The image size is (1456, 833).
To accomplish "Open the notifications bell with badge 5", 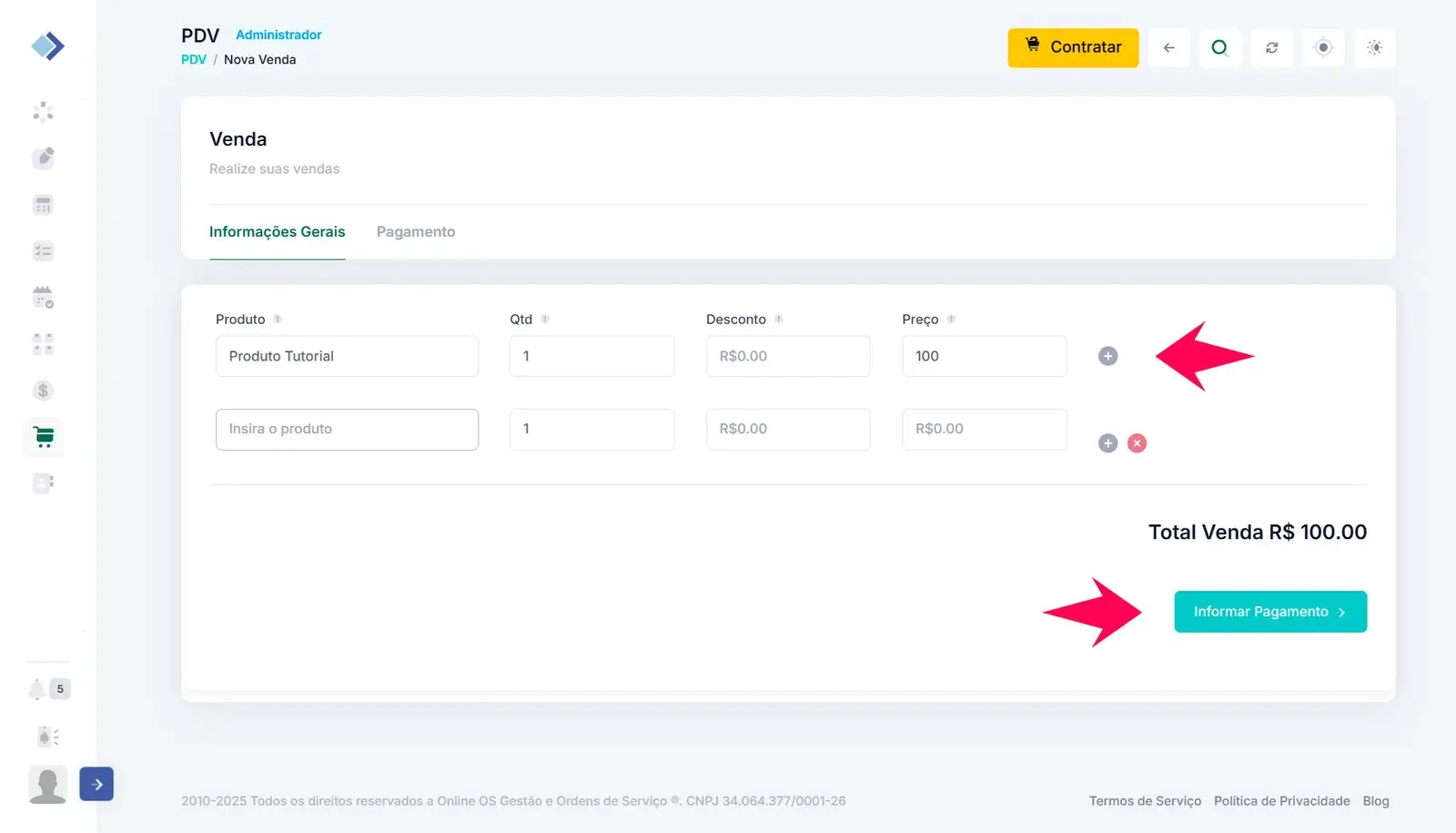I will click(37, 689).
